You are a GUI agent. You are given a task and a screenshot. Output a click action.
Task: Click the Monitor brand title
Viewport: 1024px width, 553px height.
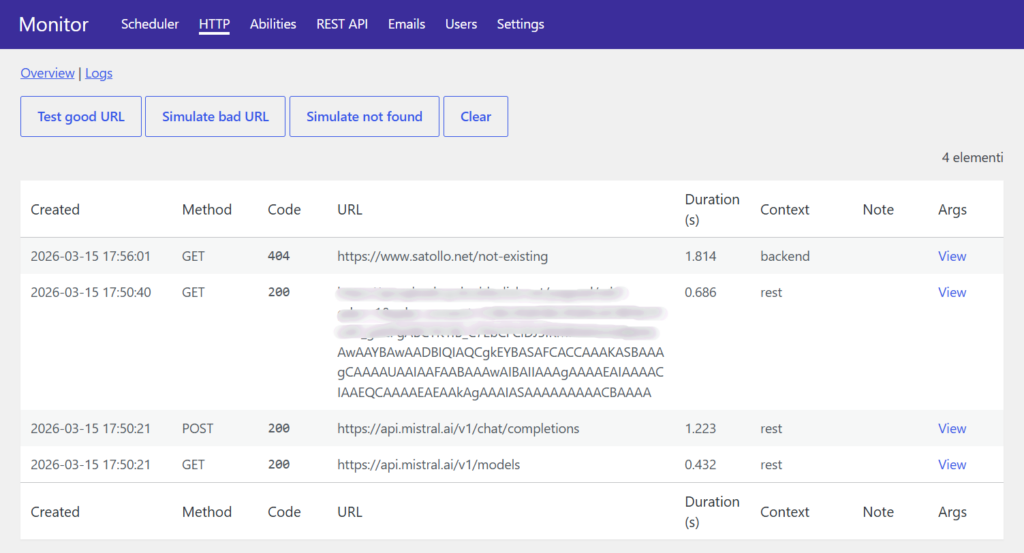pyautogui.click(x=54, y=24)
